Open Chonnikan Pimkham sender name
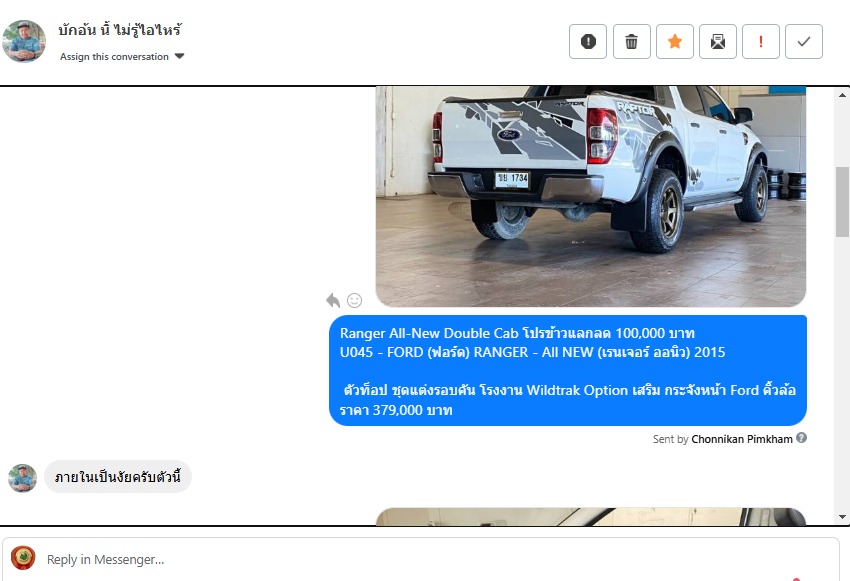The height and width of the screenshot is (581, 850). pyautogui.click(x=742, y=439)
